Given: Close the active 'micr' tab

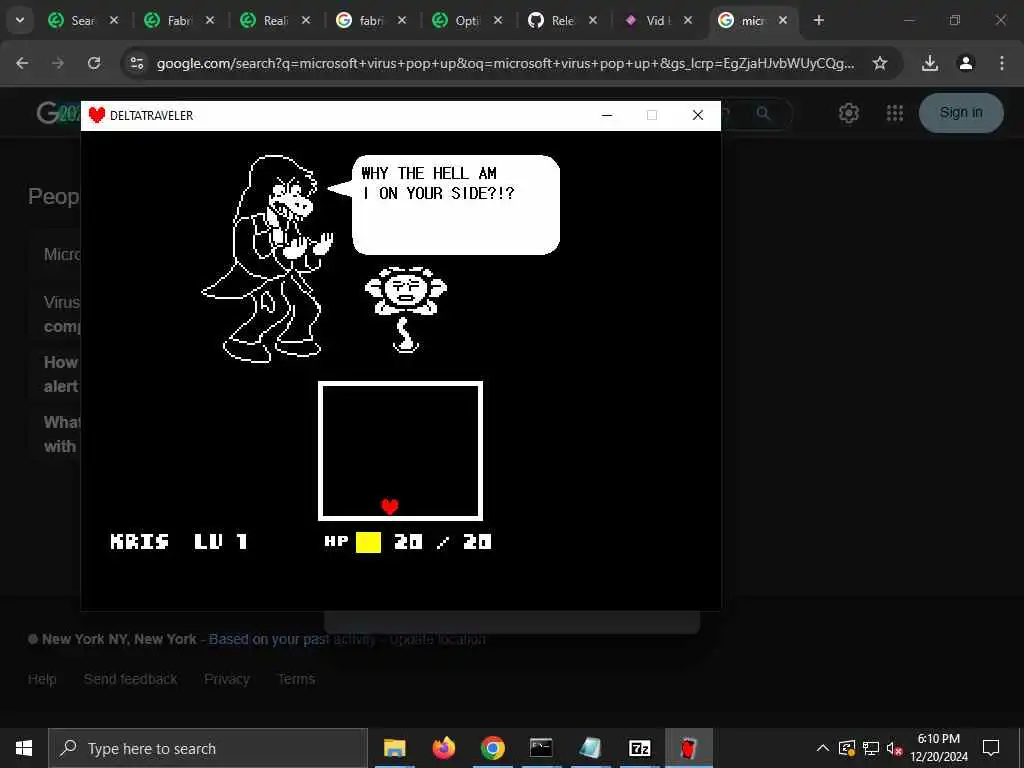Looking at the screenshot, I should click(783, 20).
